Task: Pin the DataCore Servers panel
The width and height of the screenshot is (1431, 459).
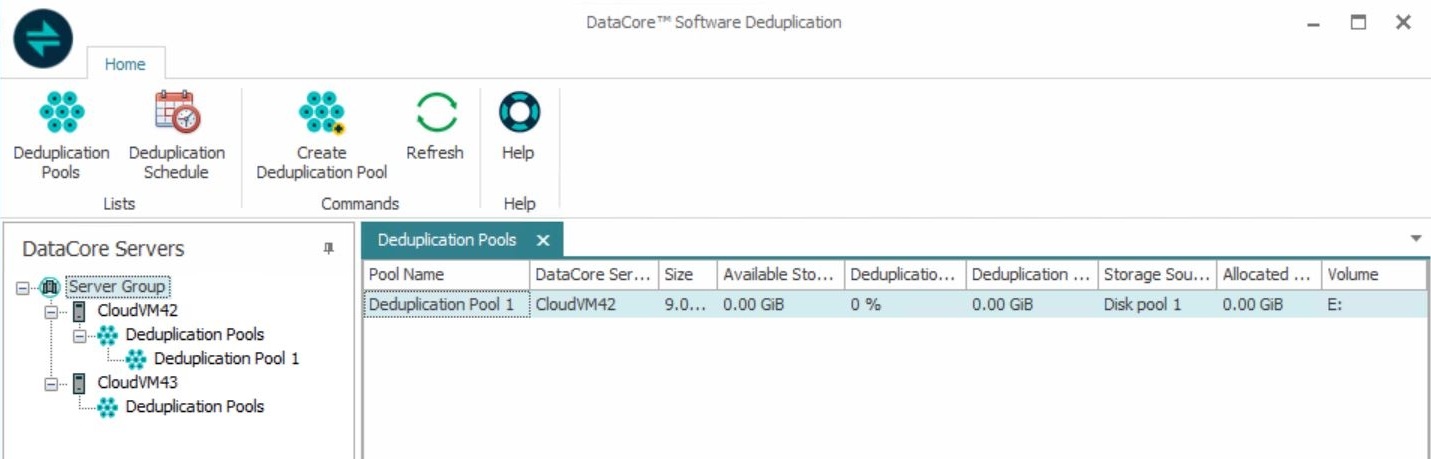Action: click(328, 249)
